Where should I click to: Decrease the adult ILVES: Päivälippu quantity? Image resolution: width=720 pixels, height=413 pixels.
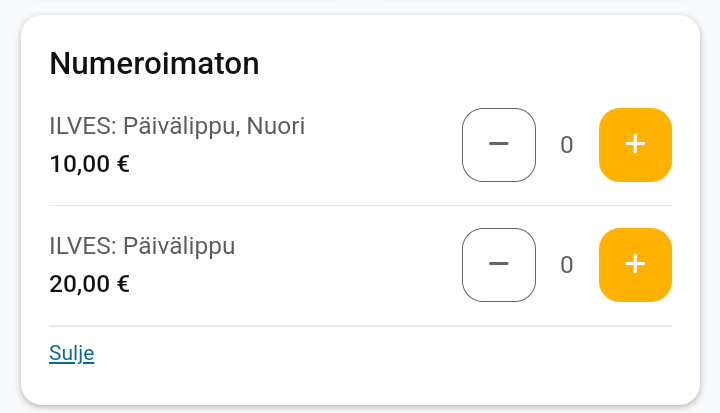click(499, 265)
